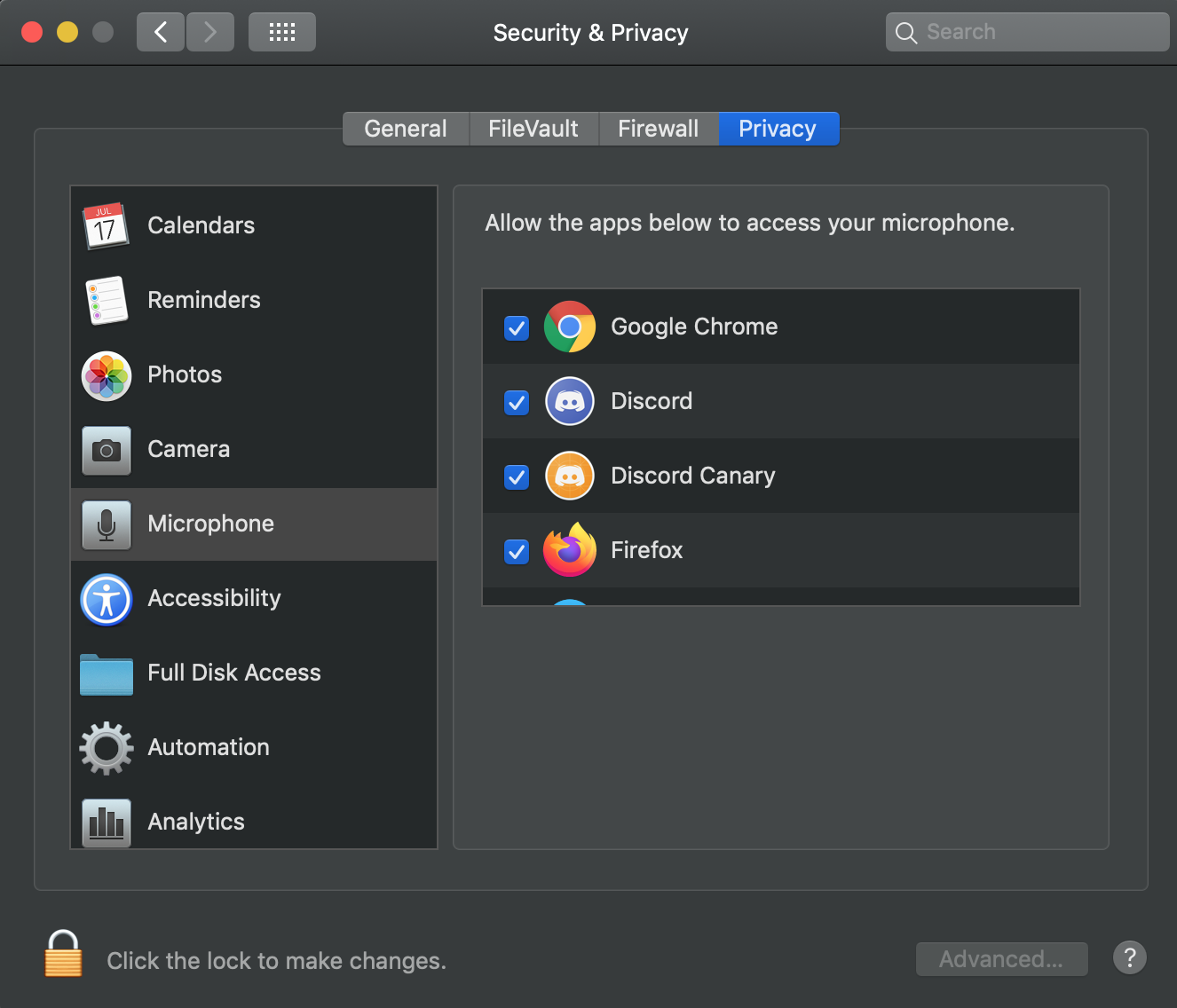Select Microphone label in the sidebar

click(211, 524)
